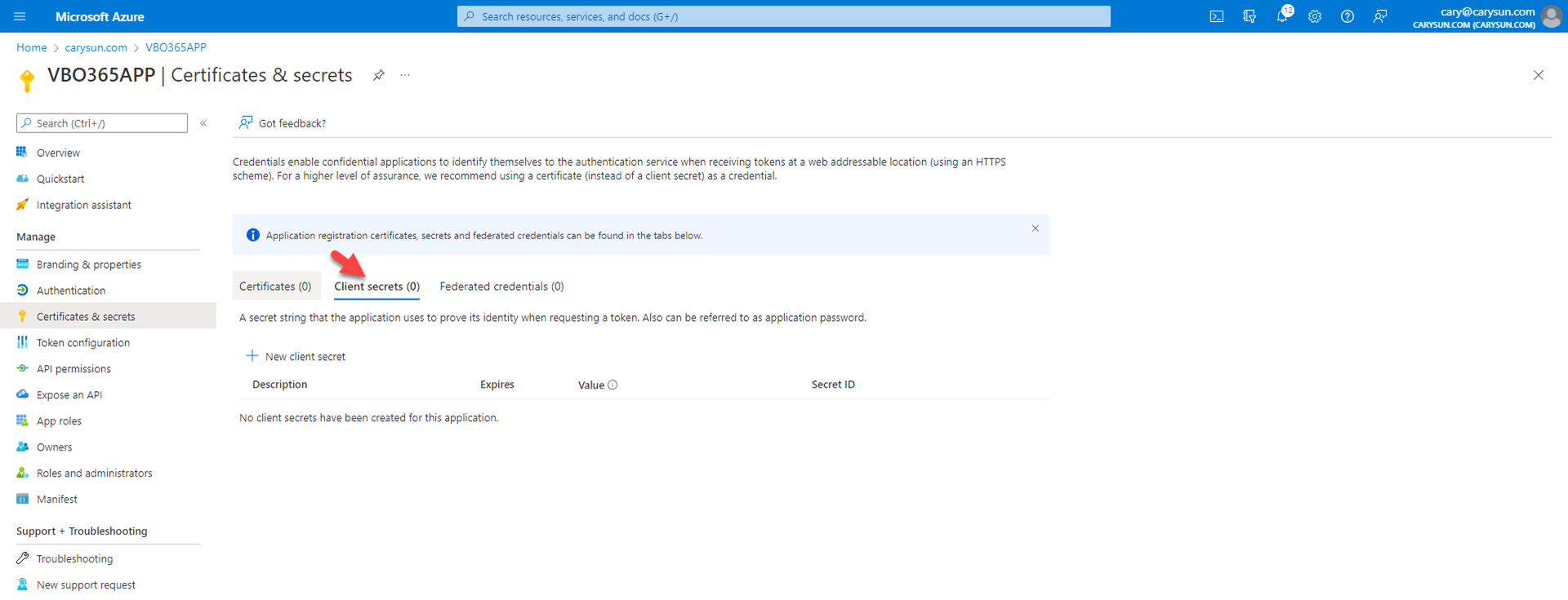Click the Authentication icon
The width and height of the screenshot is (1568, 600).
pyautogui.click(x=22, y=291)
